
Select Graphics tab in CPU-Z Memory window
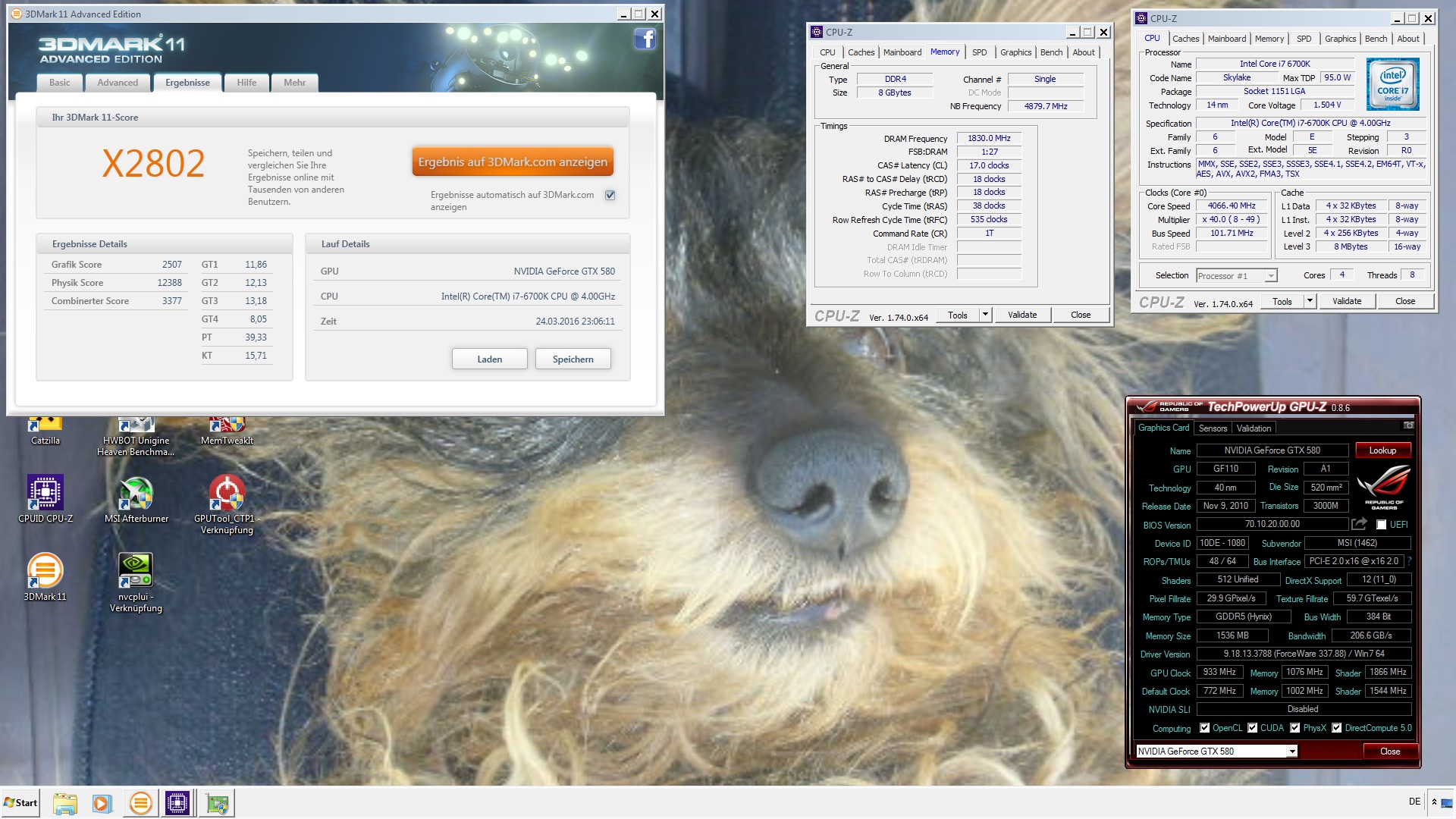pos(1015,52)
